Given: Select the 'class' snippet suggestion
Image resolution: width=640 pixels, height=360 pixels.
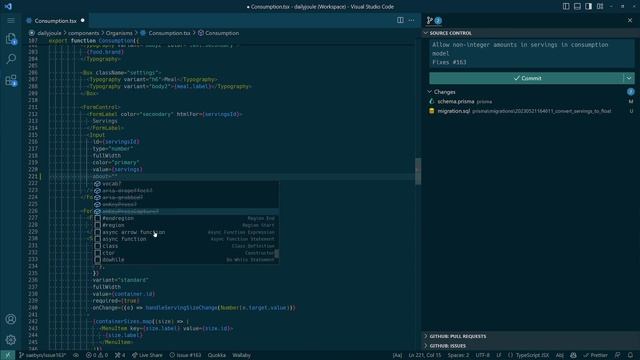Looking at the screenshot, I should [186, 246].
